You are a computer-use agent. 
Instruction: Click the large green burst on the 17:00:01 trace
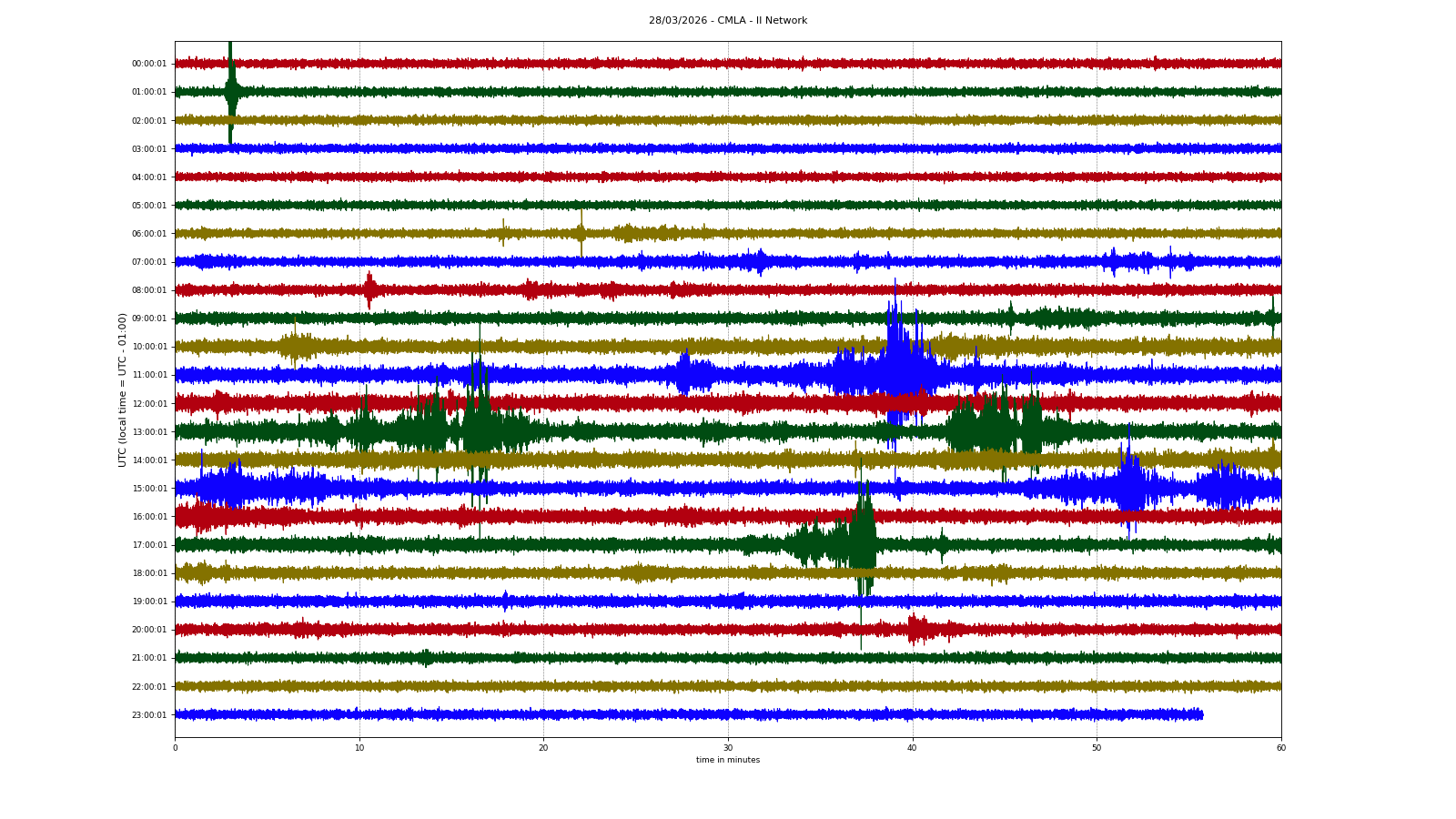(861, 544)
